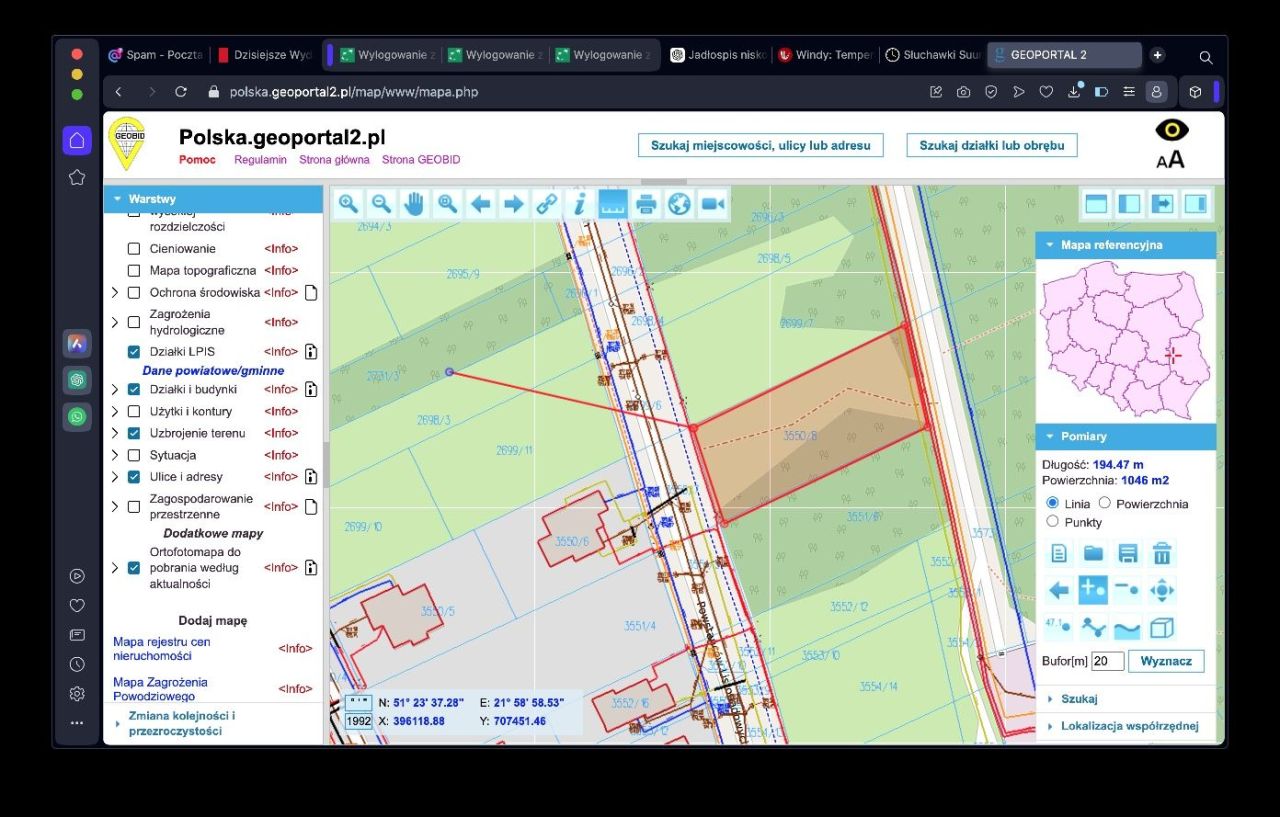Click the 3D cube icon in Pomiary
1280x817 pixels.
pyautogui.click(x=1161, y=628)
